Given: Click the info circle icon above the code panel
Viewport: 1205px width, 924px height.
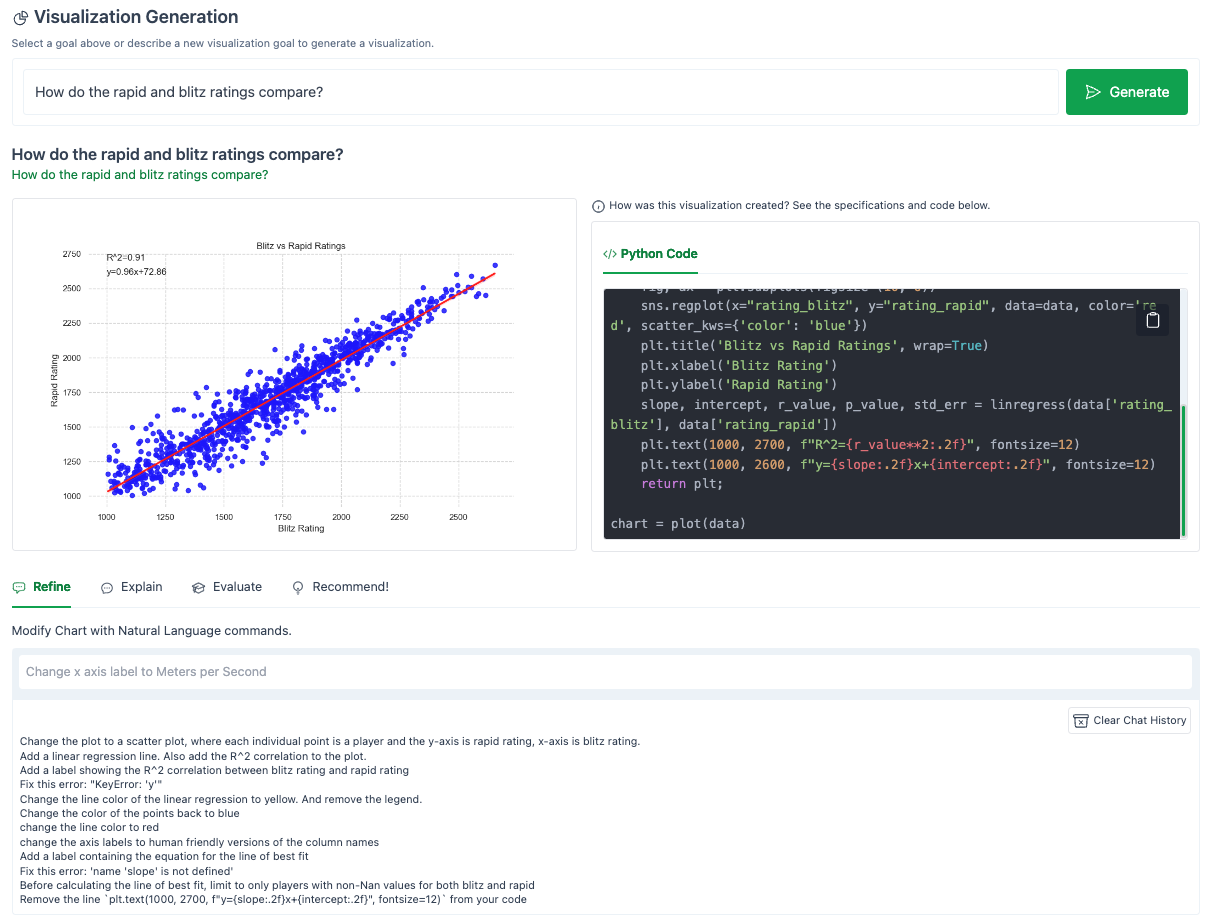Looking at the screenshot, I should 597,206.
